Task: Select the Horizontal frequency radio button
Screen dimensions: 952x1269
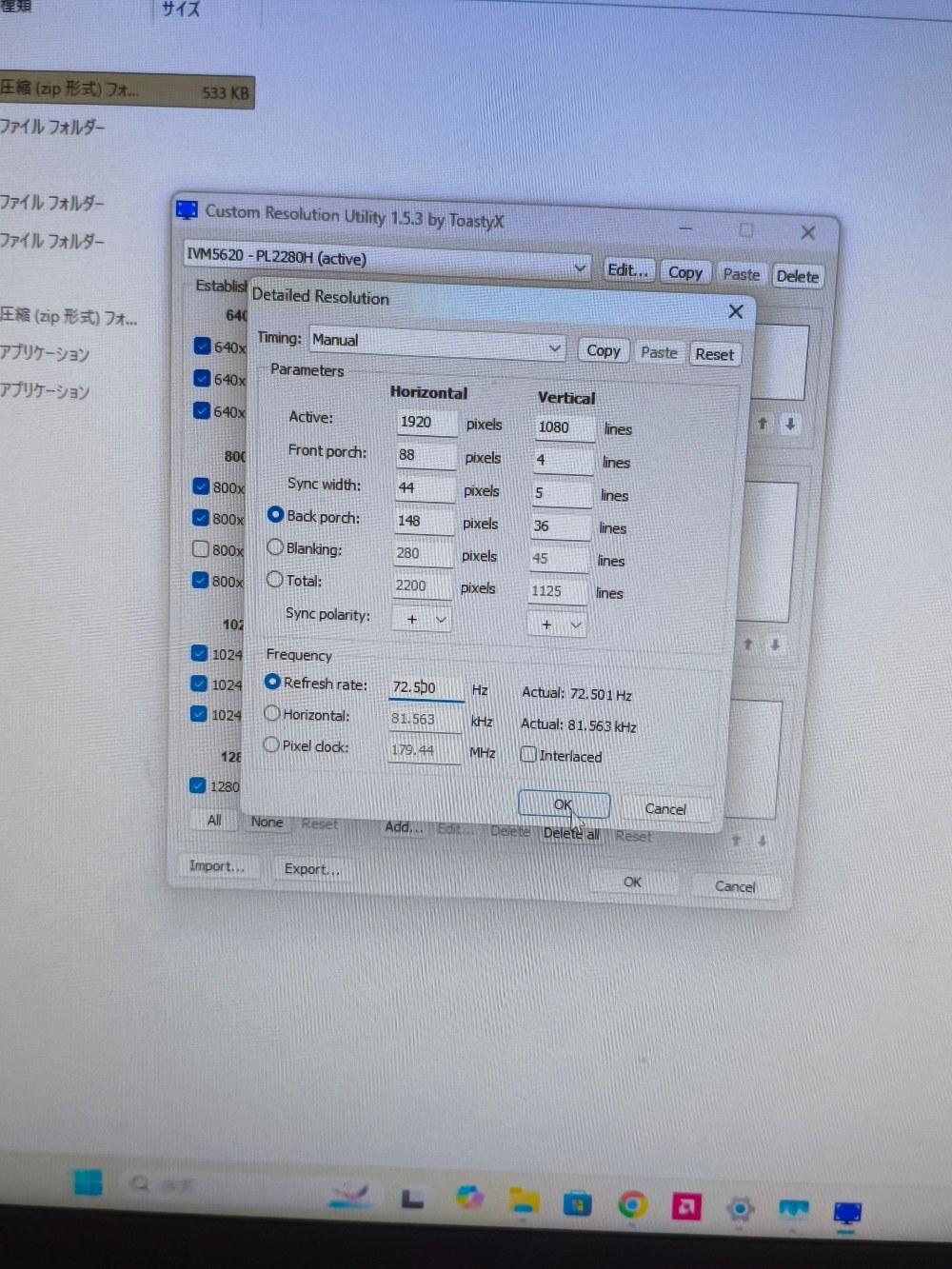Action: 271,713
